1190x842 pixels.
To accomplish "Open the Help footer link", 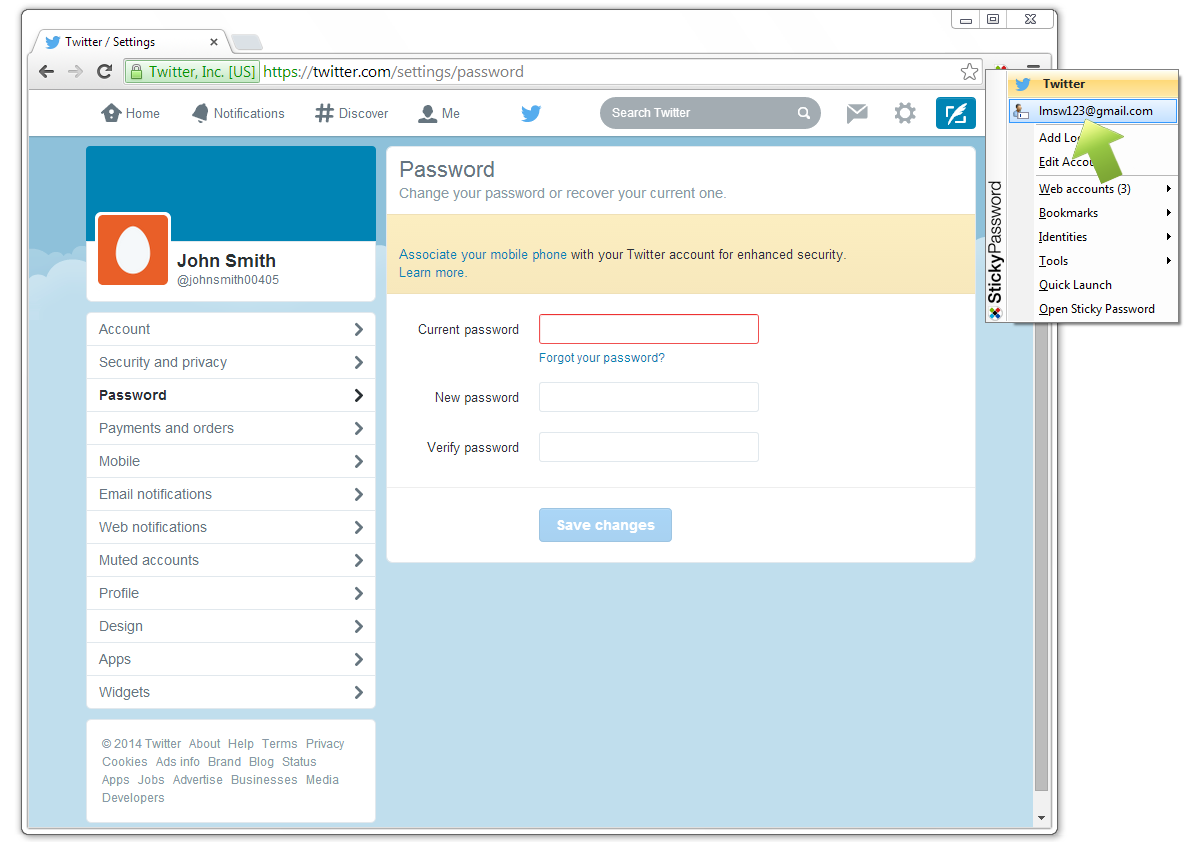I will pyautogui.click(x=241, y=744).
